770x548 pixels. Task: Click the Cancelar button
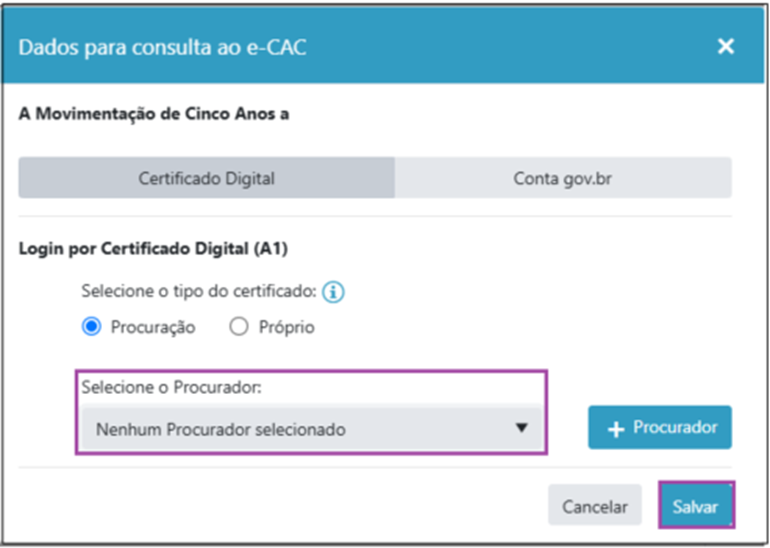pyautogui.click(x=595, y=505)
